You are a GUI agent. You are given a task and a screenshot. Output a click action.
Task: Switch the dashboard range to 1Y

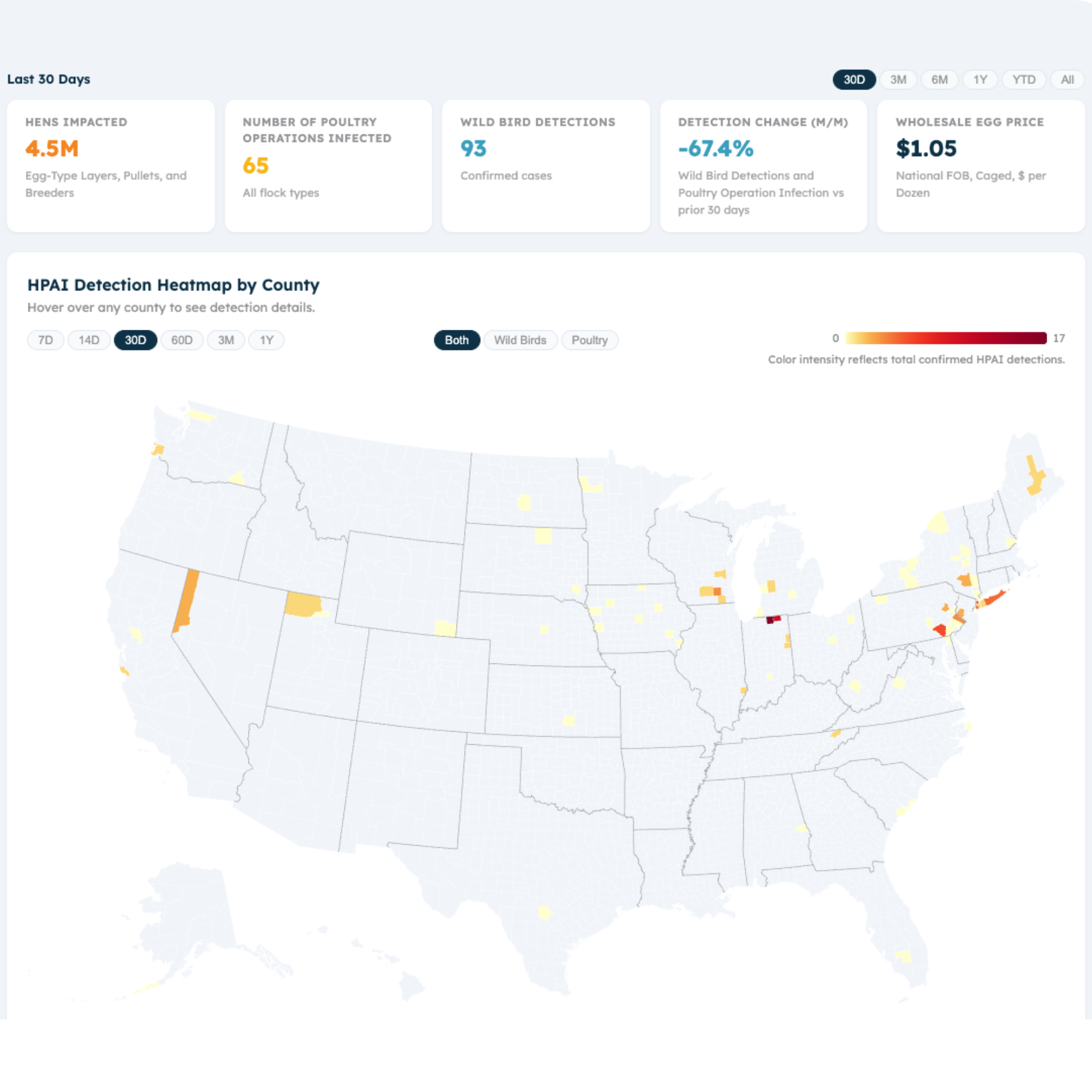pos(980,80)
